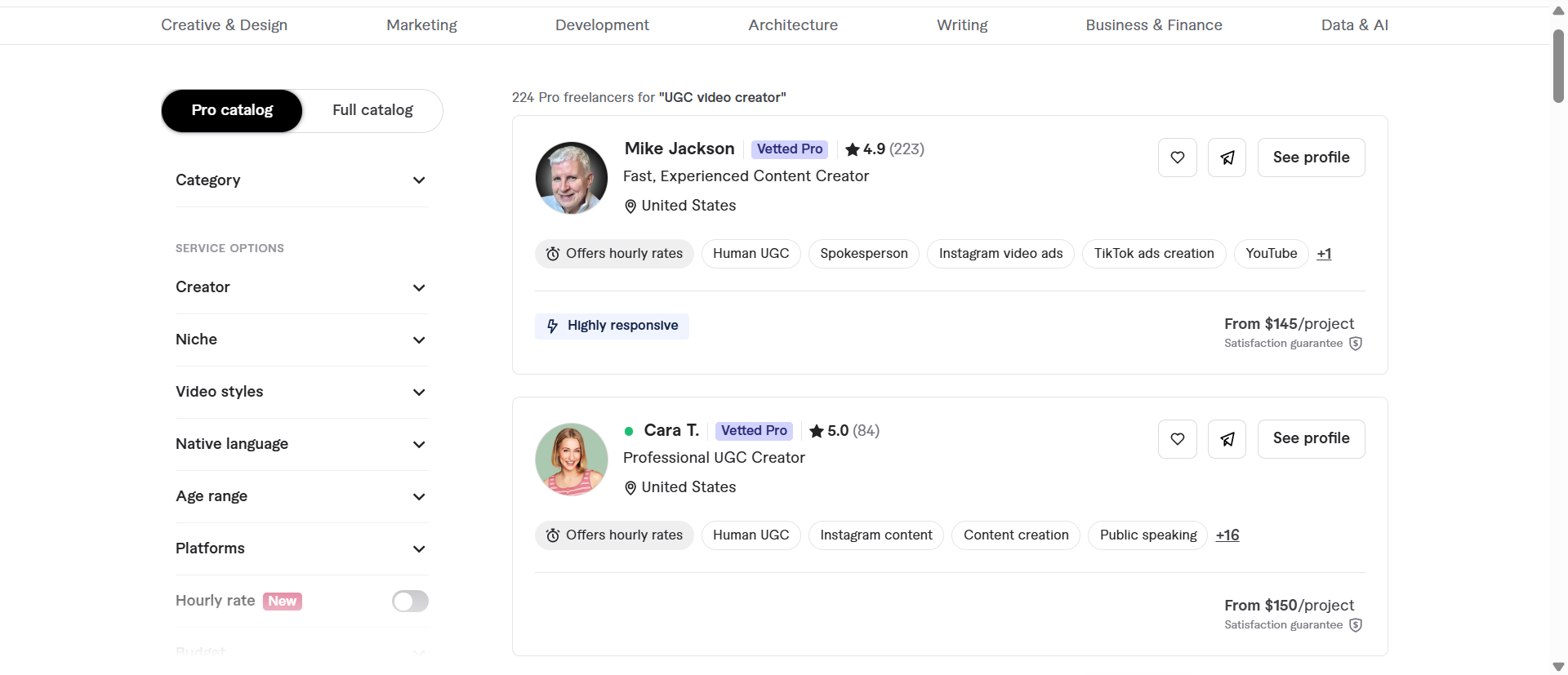This screenshot has width=1568, height=675.
Task: Click satisfaction guarantee shield icon for $150 project
Action: pyautogui.click(x=1356, y=625)
